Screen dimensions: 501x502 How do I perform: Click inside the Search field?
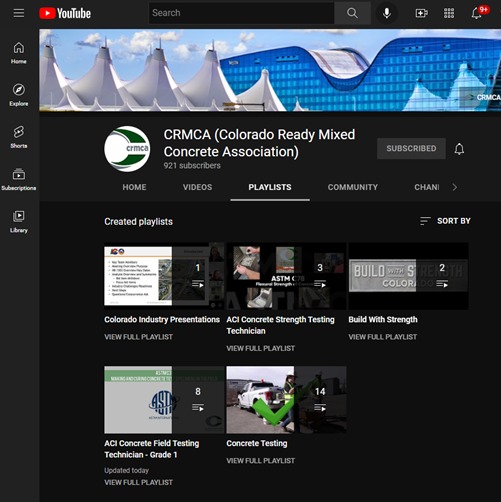click(x=241, y=13)
